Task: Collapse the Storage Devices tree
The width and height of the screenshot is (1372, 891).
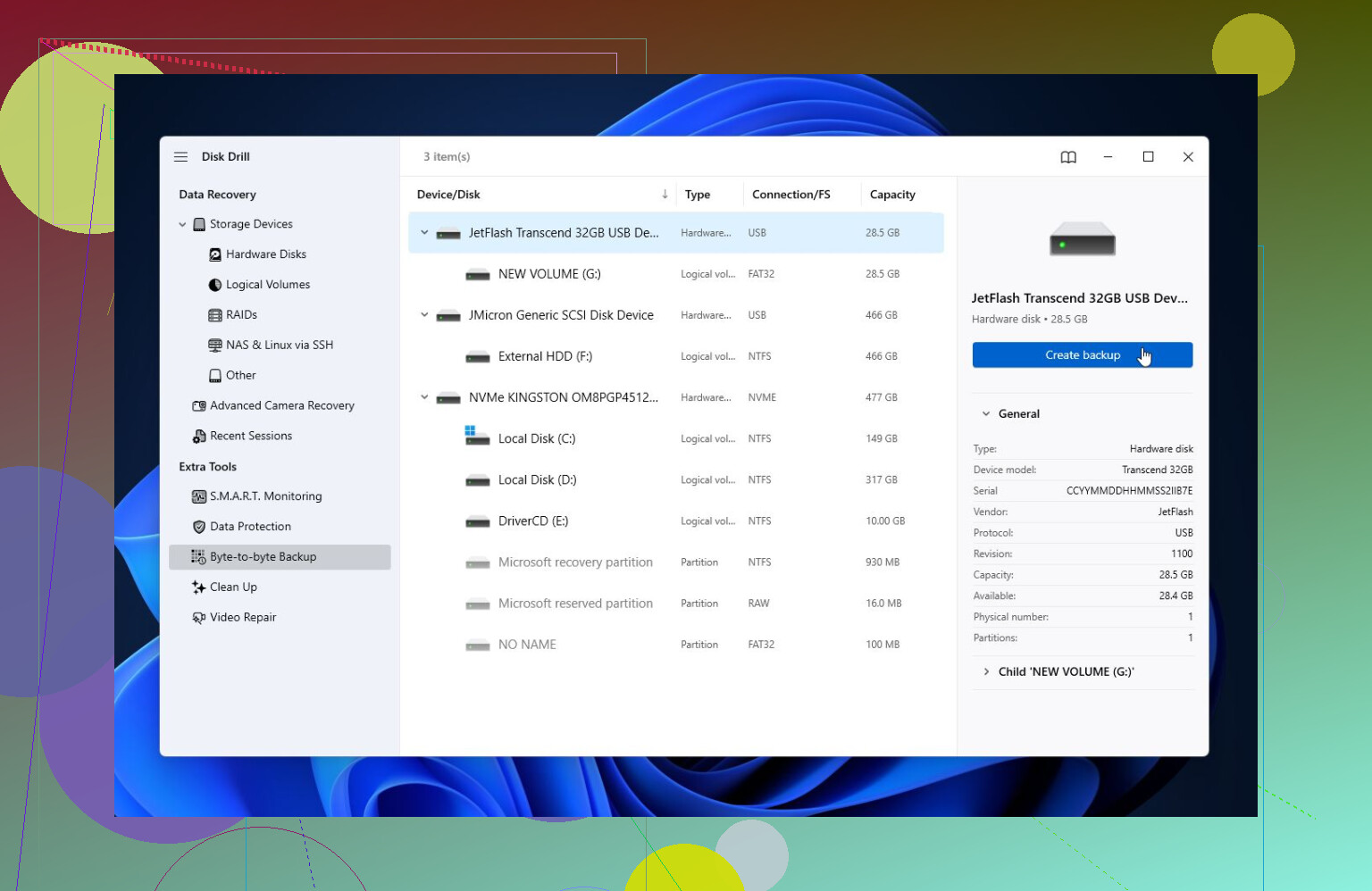Action: tap(182, 225)
